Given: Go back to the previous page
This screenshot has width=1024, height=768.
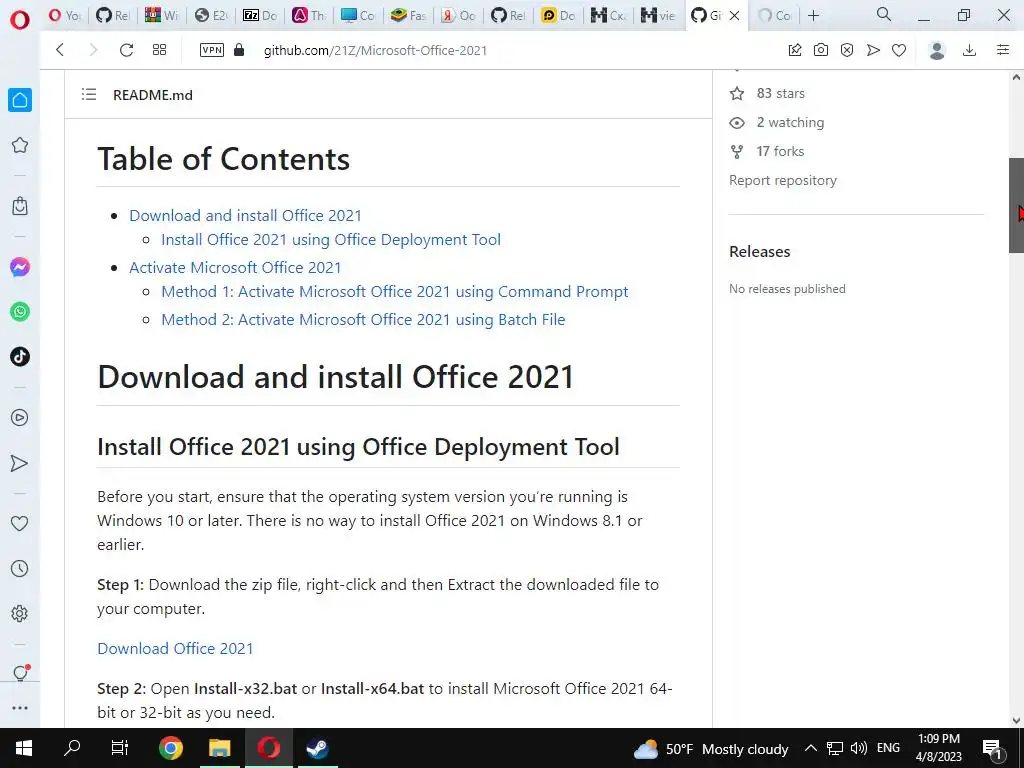Looking at the screenshot, I should coord(60,50).
